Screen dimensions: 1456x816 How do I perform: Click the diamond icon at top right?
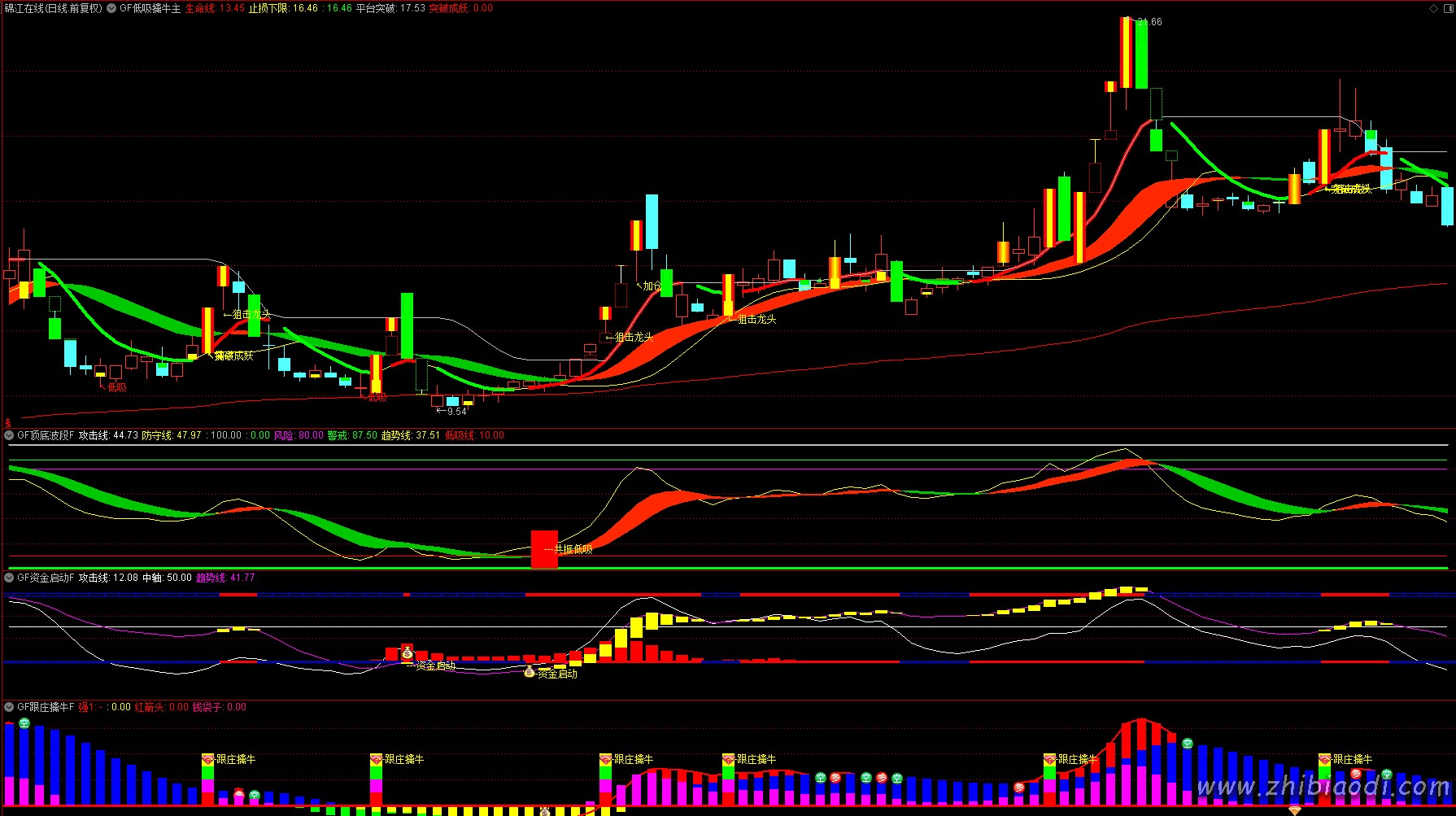pyautogui.click(x=1434, y=8)
